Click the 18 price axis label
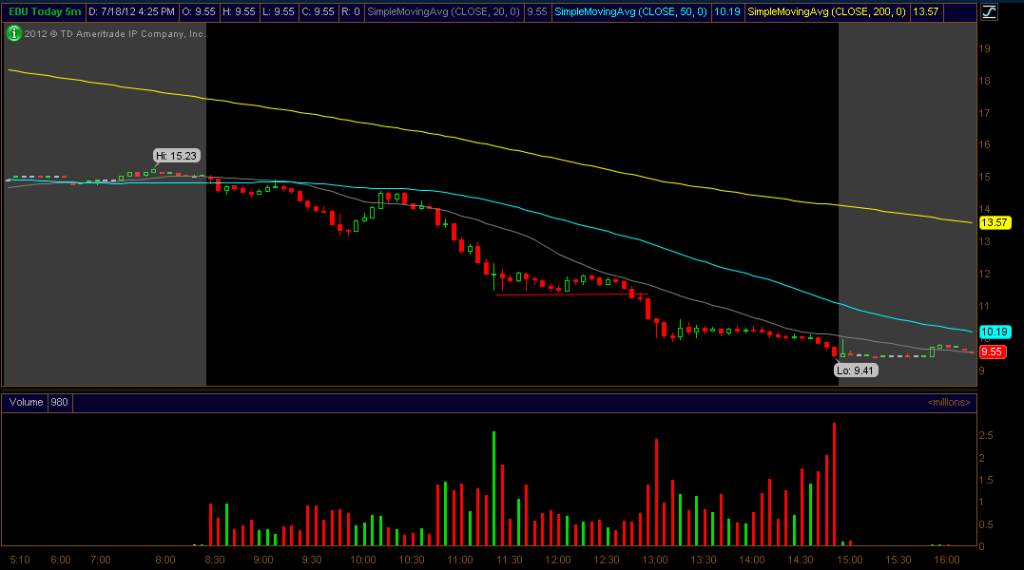Image resolution: width=1024 pixels, height=570 pixels. (984, 81)
